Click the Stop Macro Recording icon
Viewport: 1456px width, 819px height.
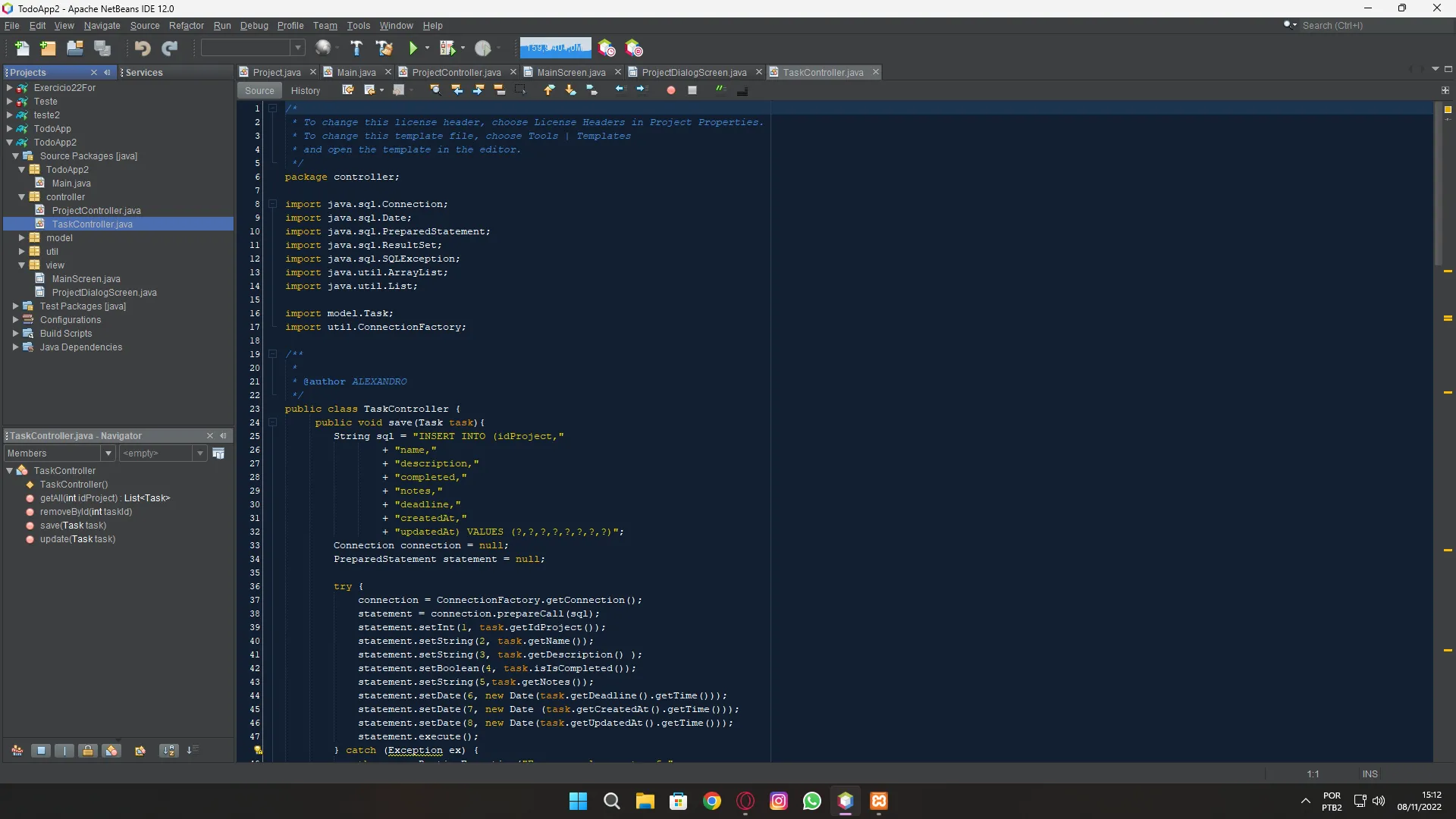[692, 90]
